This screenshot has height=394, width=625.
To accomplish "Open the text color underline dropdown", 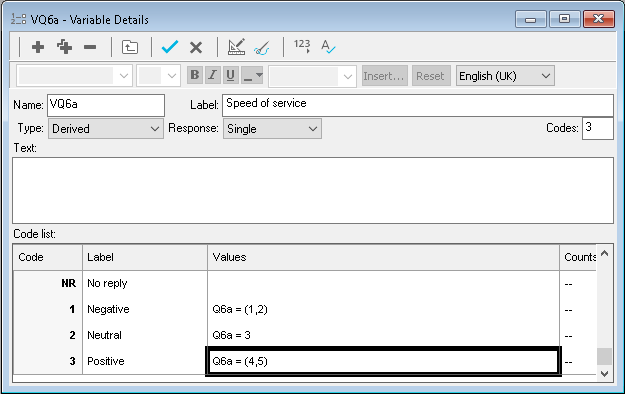I will [x=253, y=75].
